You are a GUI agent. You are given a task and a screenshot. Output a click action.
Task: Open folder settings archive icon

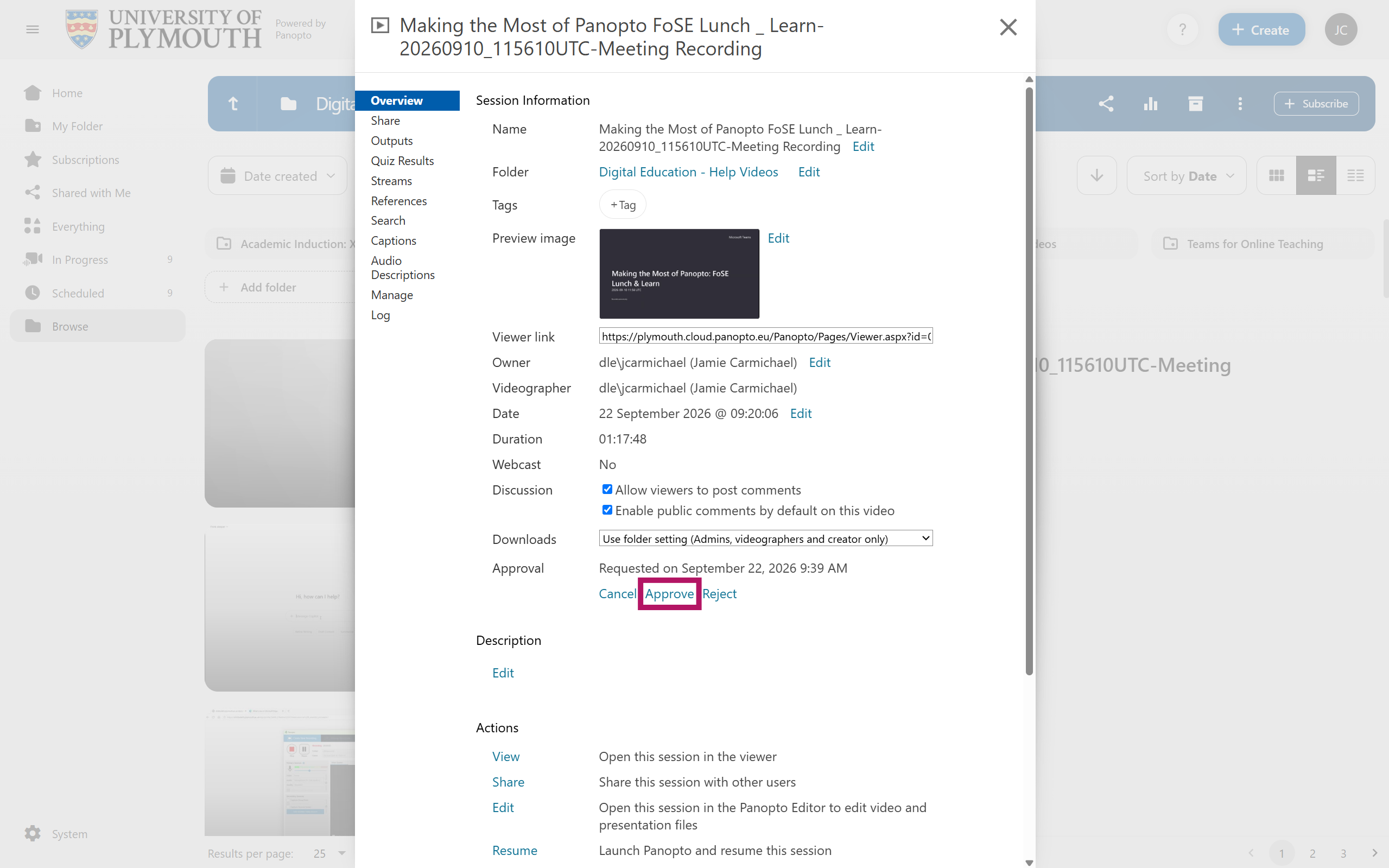click(1196, 104)
